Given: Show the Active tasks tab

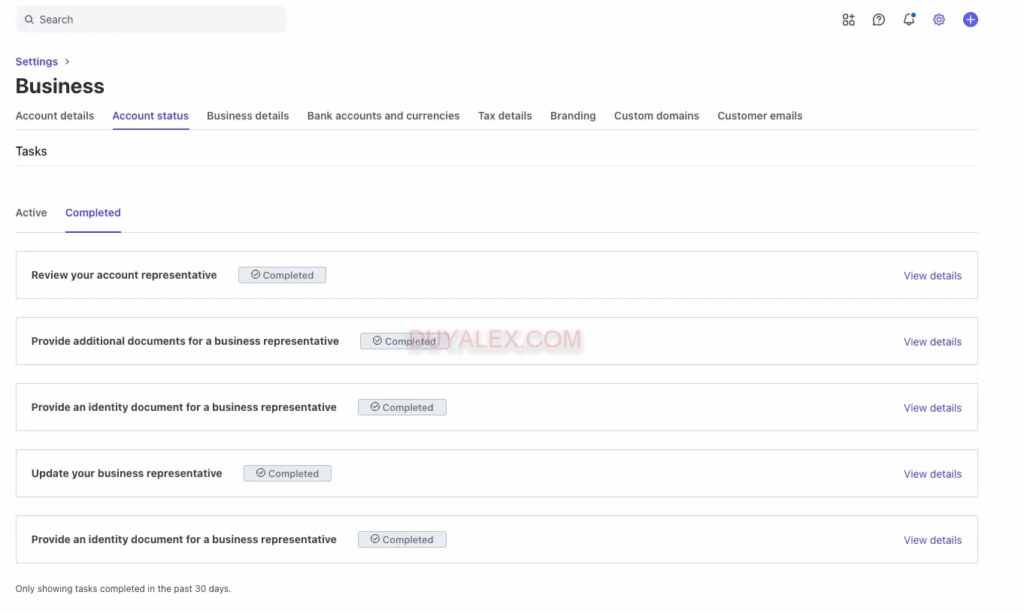Looking at the screenshot, I should (31, 213).
